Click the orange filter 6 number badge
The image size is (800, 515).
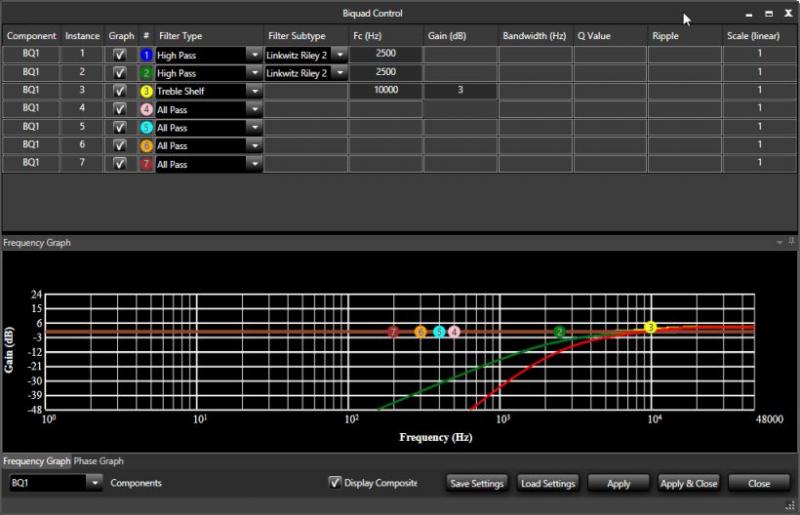[x=146, y=145]
